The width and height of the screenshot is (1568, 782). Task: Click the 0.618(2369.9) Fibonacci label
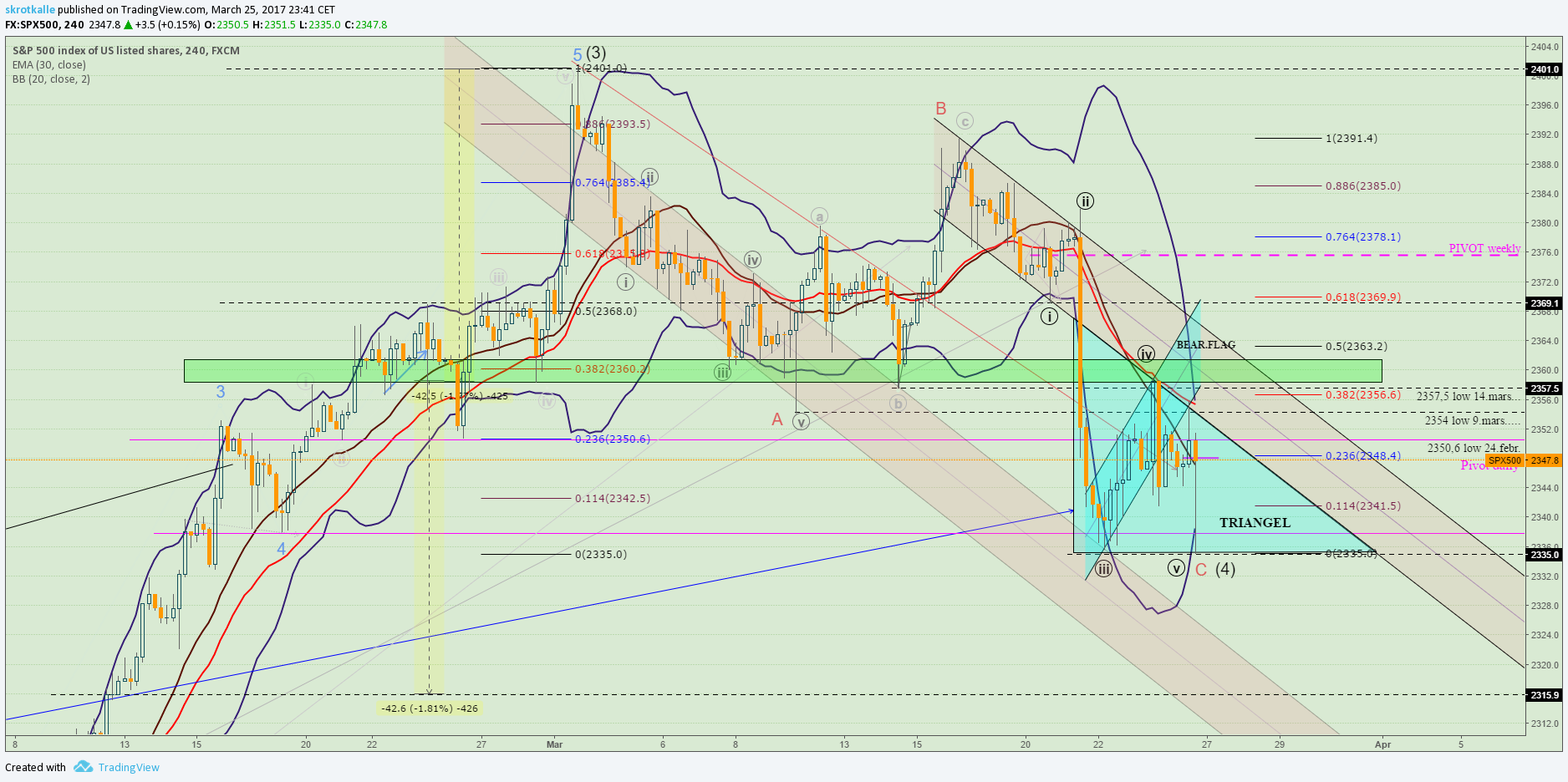tap(1363, 297)
